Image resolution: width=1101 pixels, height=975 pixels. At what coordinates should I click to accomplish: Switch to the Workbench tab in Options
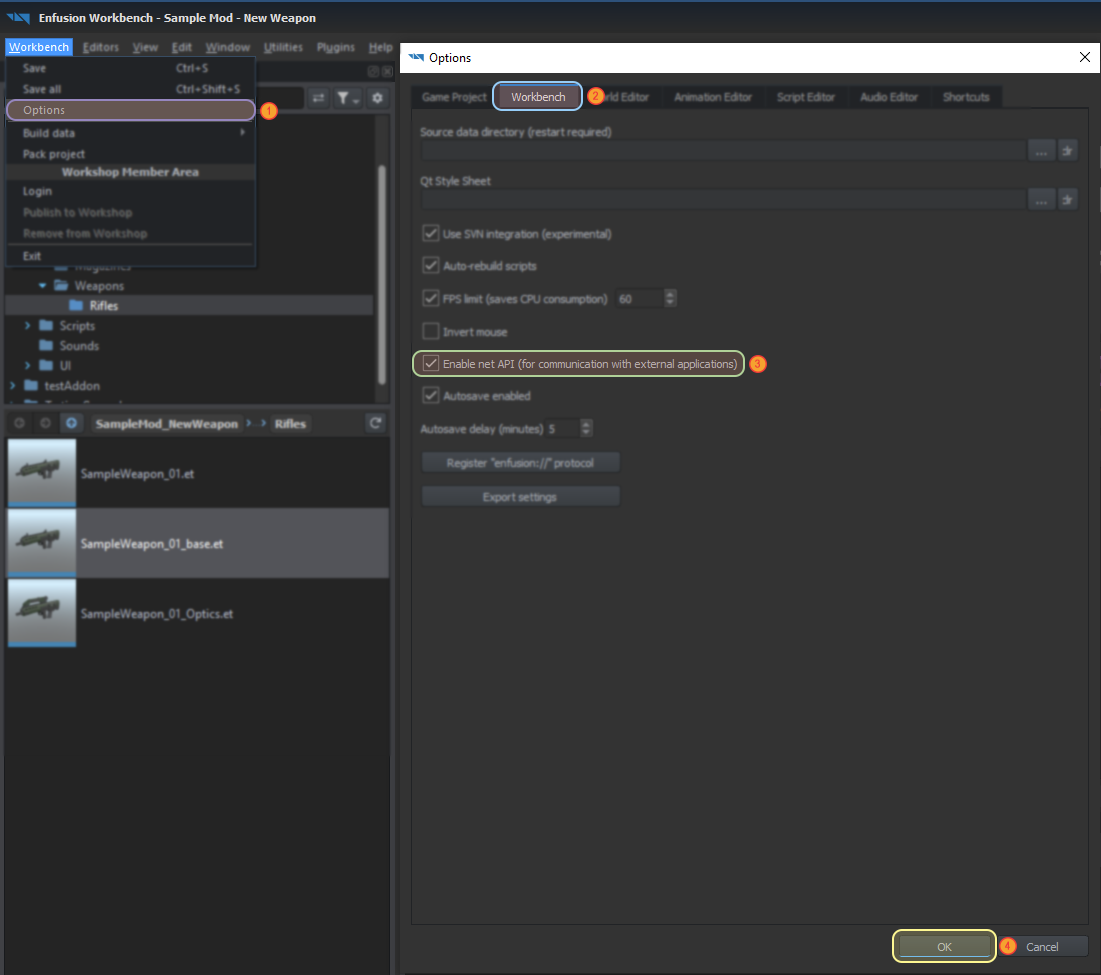(538, 97)
